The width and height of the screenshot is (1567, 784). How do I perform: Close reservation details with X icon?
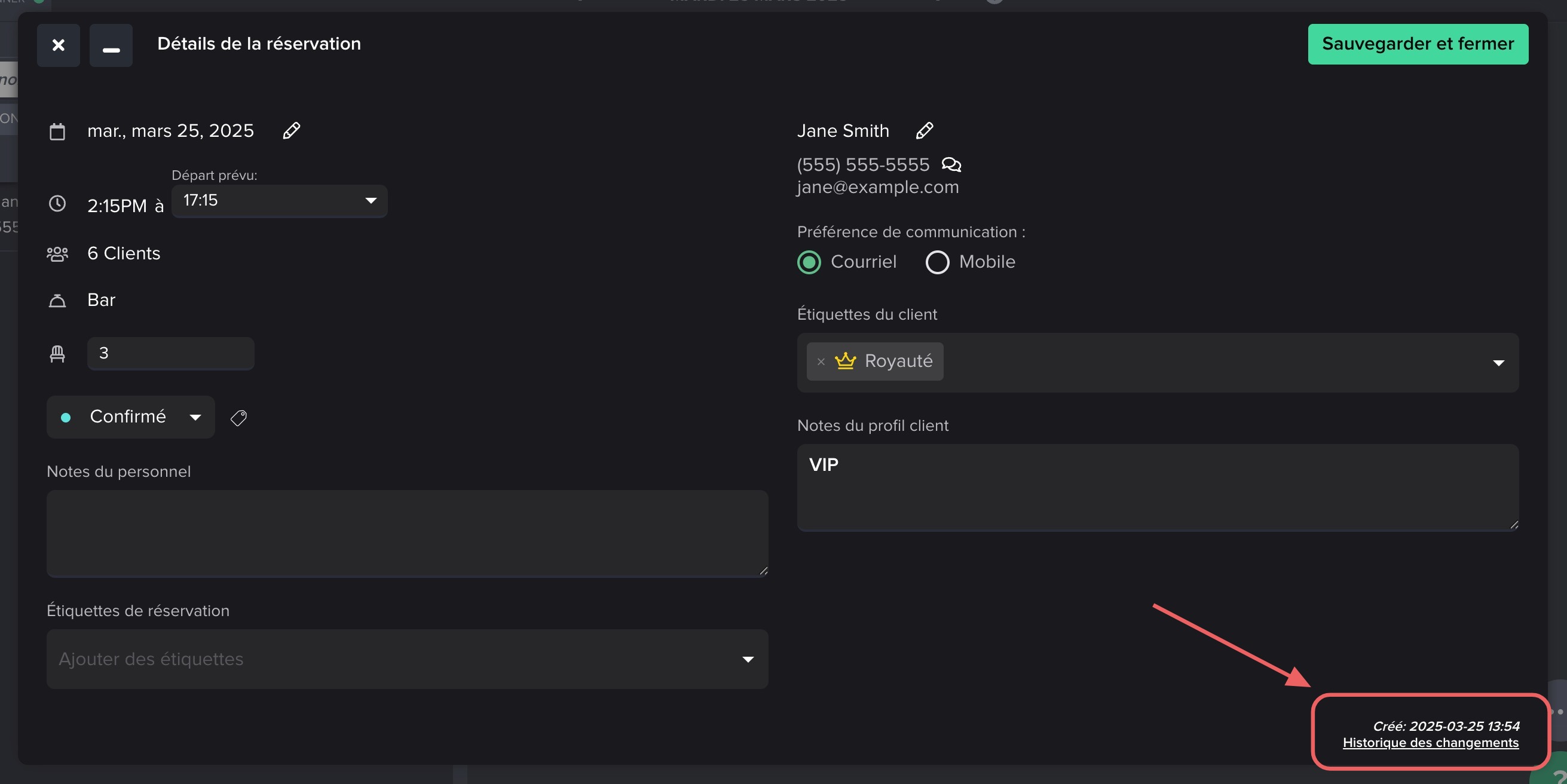pos(59,45)
